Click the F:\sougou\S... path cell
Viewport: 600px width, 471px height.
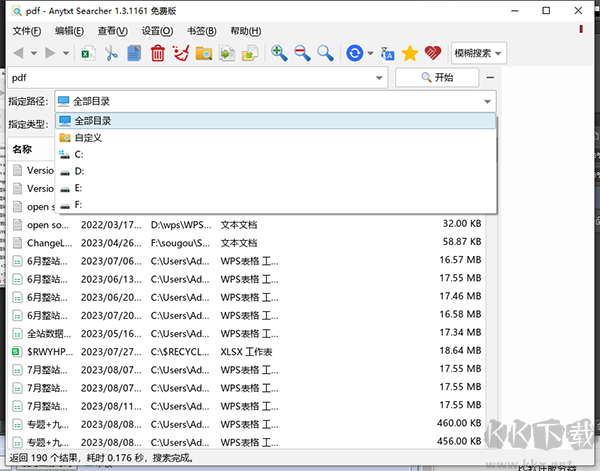coord(180,243)
